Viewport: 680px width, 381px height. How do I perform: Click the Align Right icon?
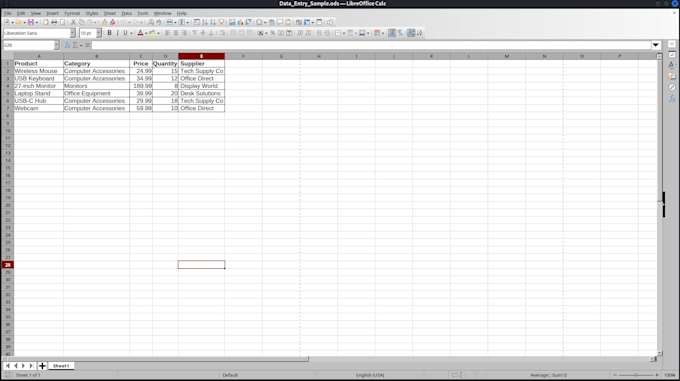click(x=184, y=33)
